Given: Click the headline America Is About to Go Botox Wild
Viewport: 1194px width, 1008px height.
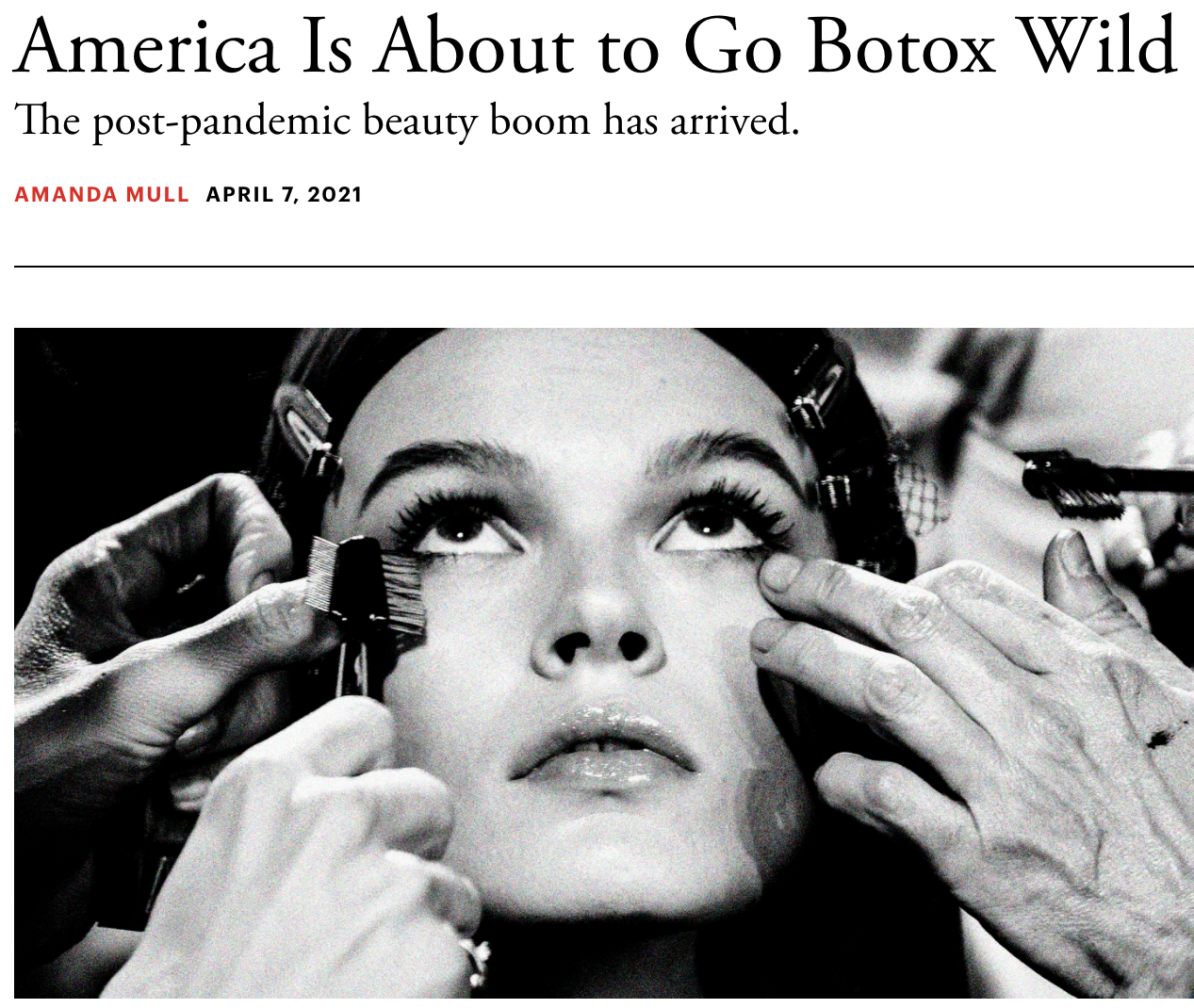Looking at the screenshot, I should [x=597, y=45].
